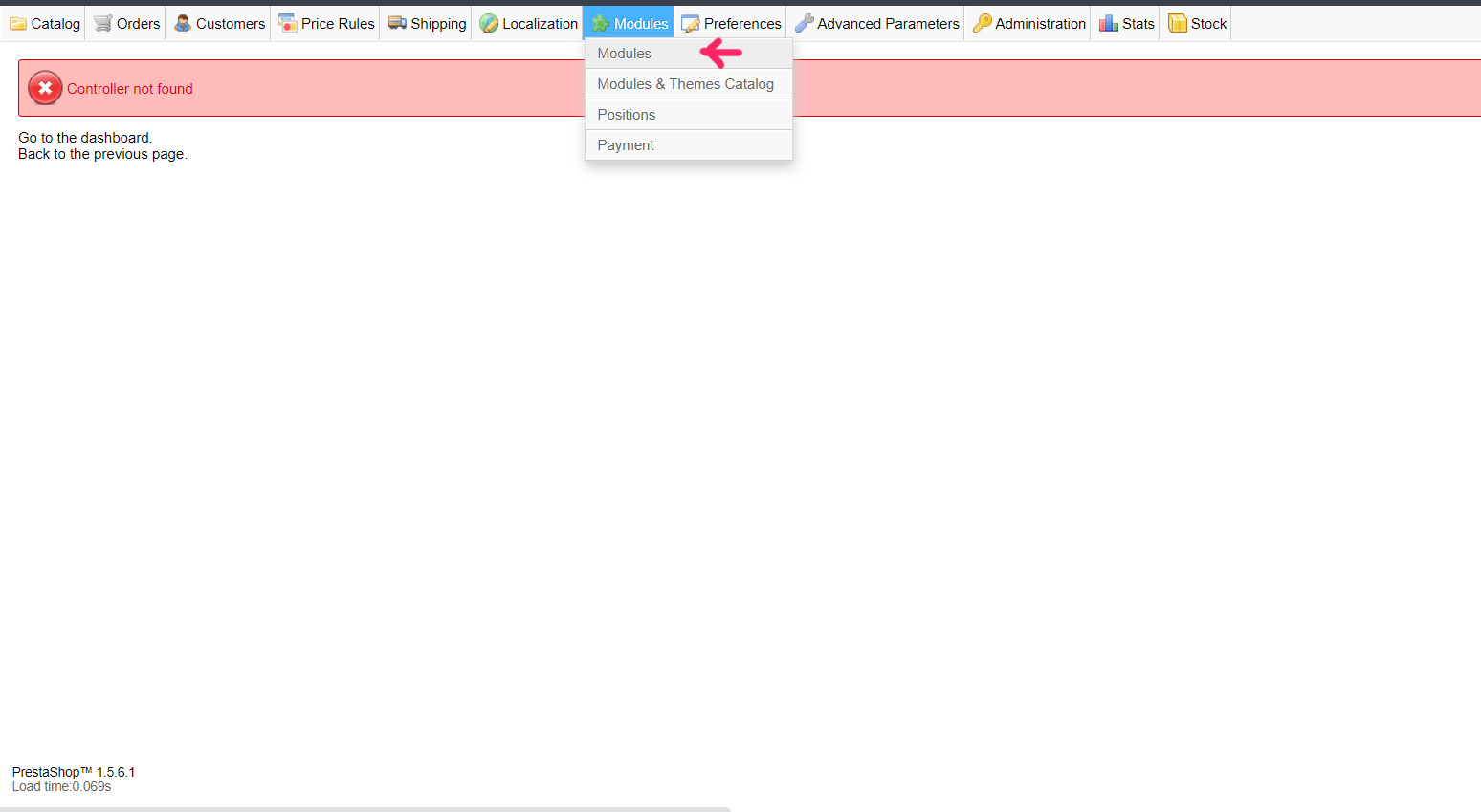Click the Preferences notepad icon

coord(690,24)
